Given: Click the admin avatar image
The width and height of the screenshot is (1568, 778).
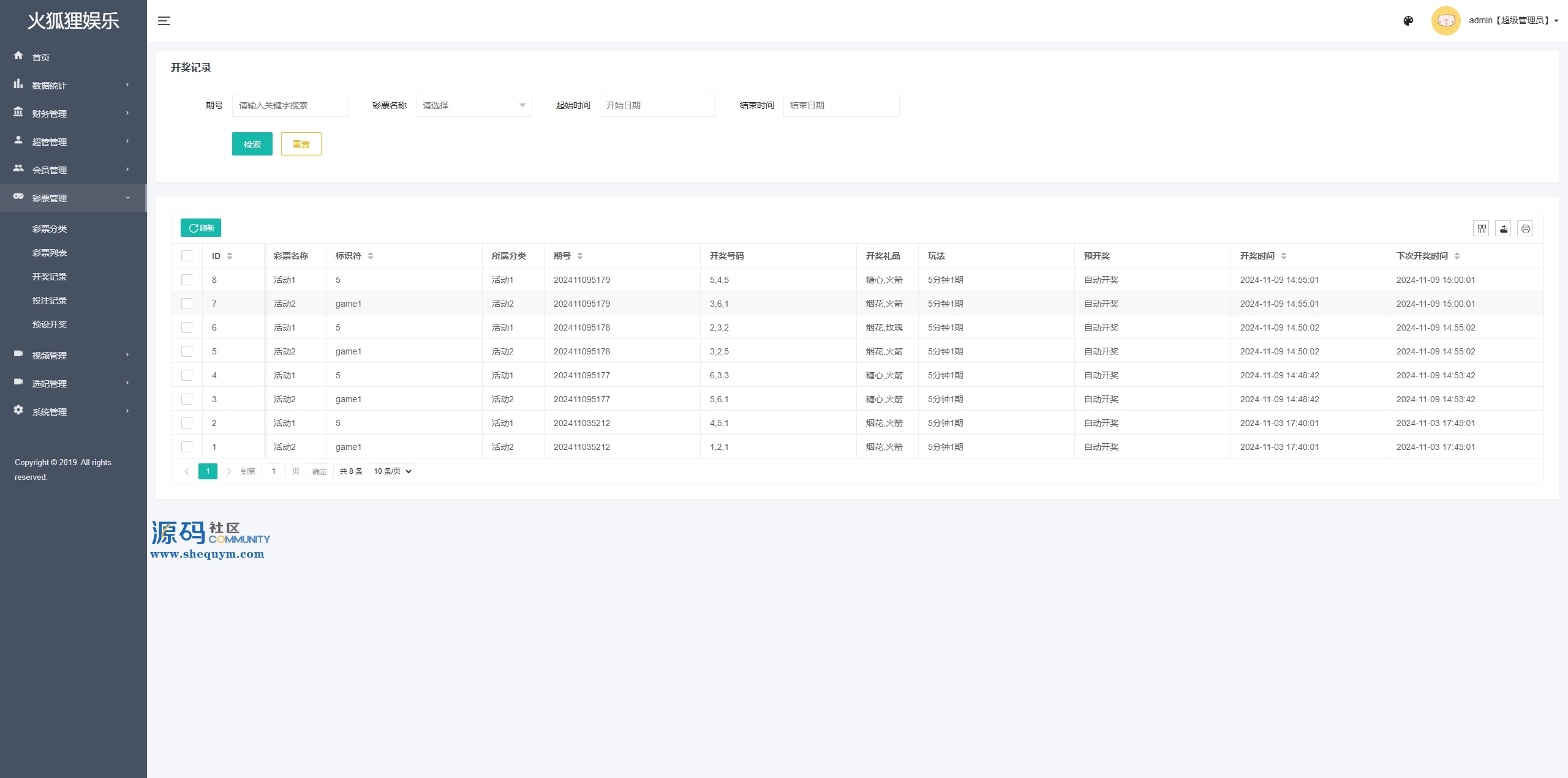Looking at the screenshot, I should coord(1445,21).
